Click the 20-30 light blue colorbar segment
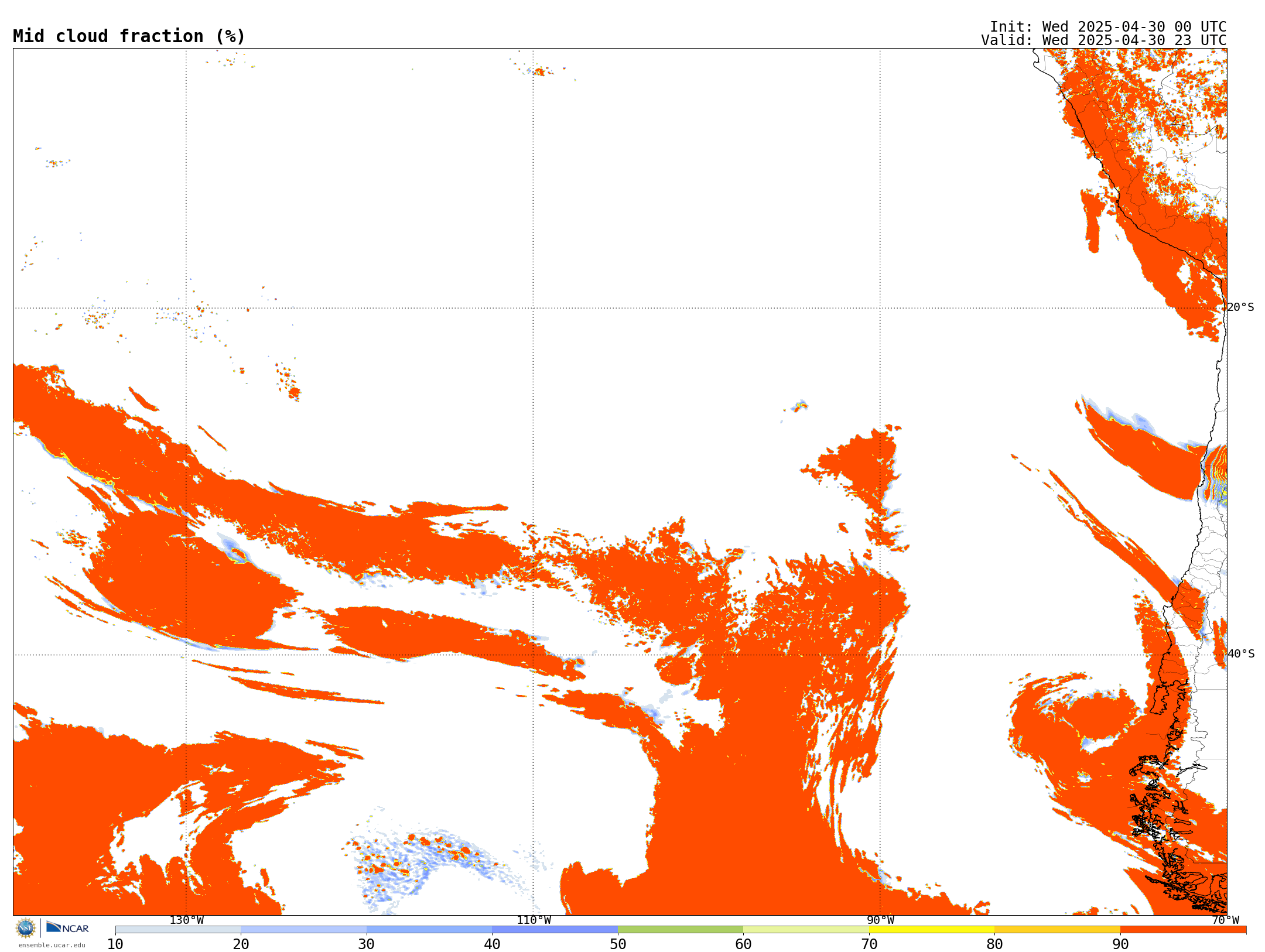 (x=304, y=930)
